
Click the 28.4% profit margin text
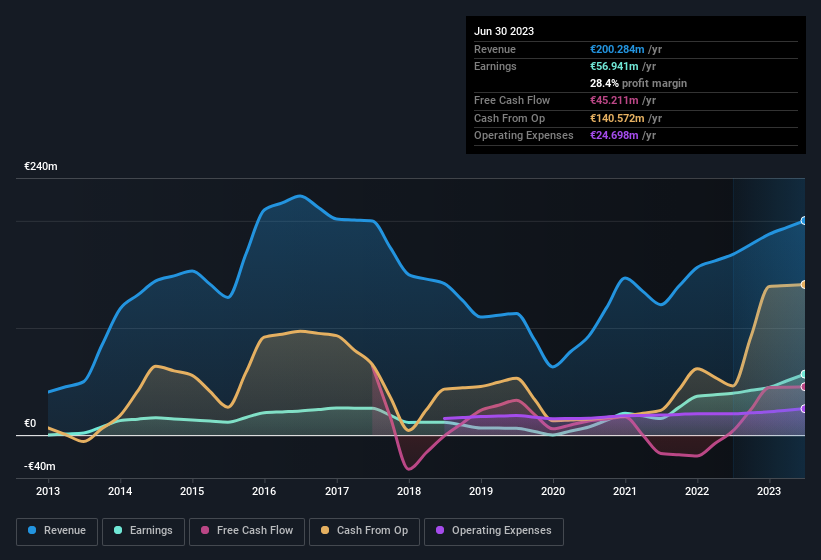(x=638, y=83)
